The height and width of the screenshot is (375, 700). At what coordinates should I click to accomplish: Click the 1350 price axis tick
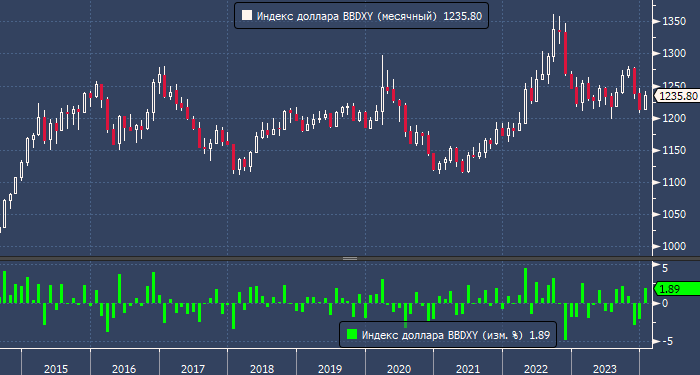674,21
